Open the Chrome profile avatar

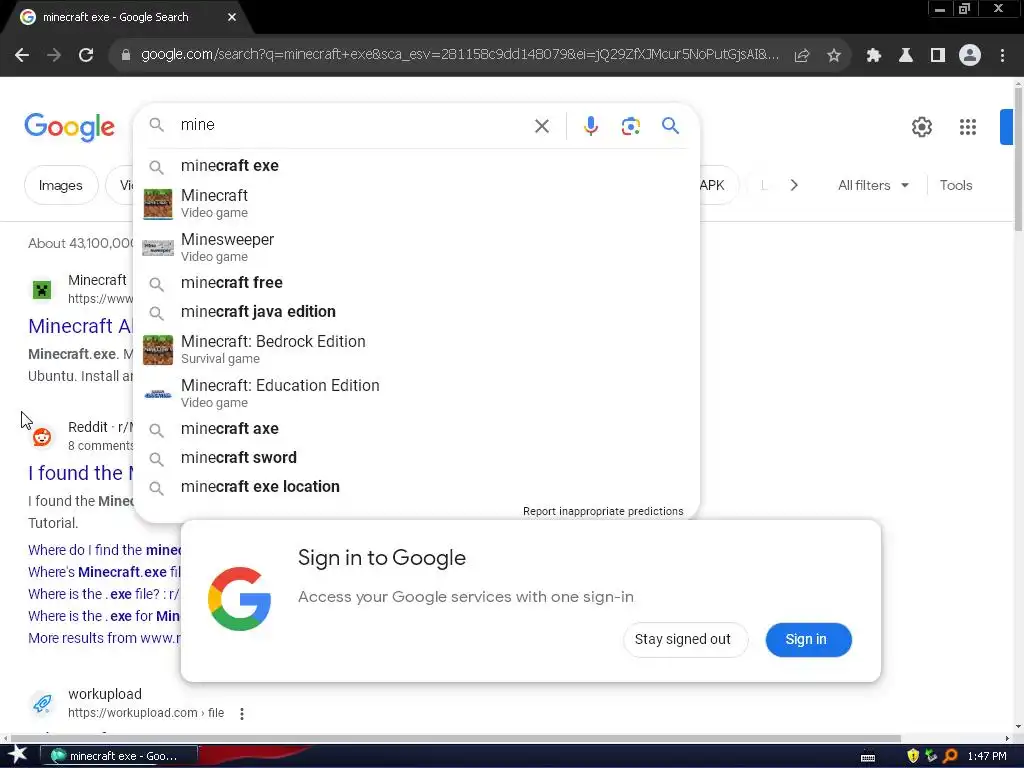[x=970, y=56]
